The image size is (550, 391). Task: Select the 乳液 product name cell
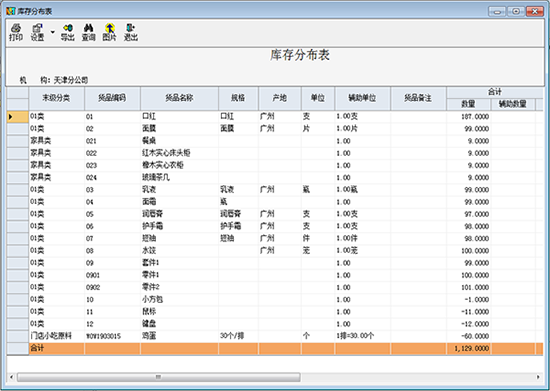click(x=179, y=190)
